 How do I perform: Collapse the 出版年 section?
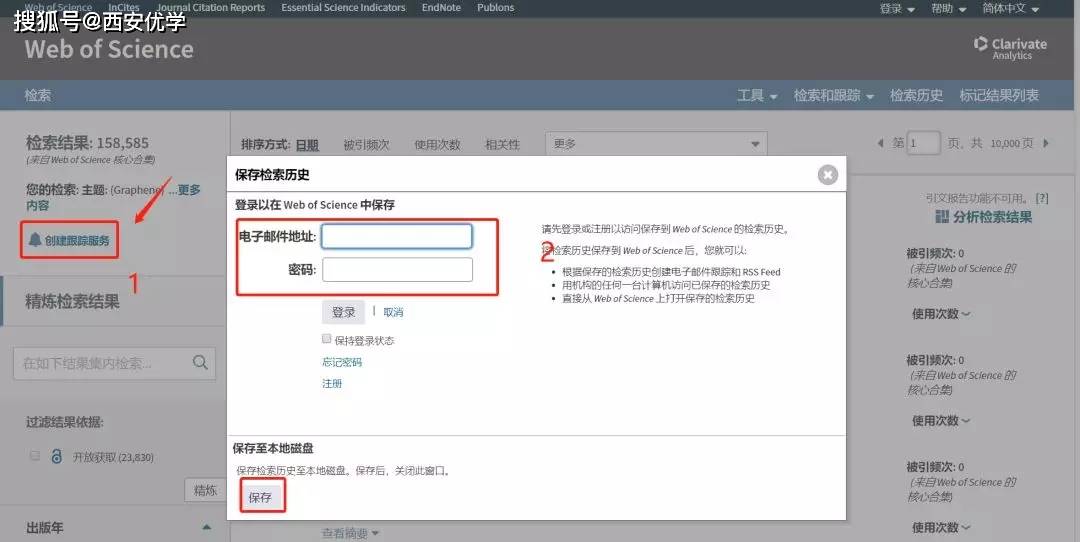pos(207,528)
